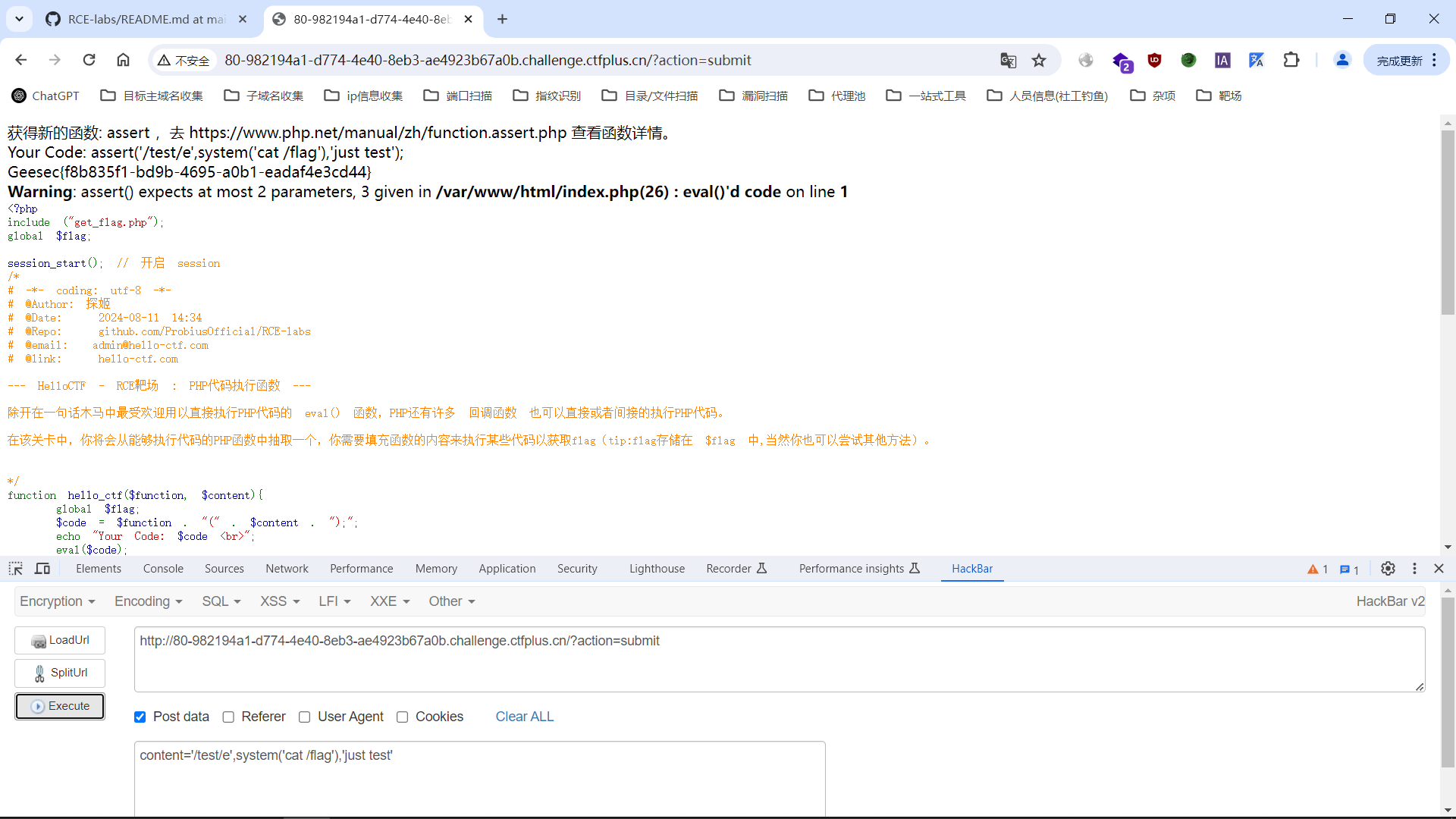Open the Google Translate page icon

1008,61
